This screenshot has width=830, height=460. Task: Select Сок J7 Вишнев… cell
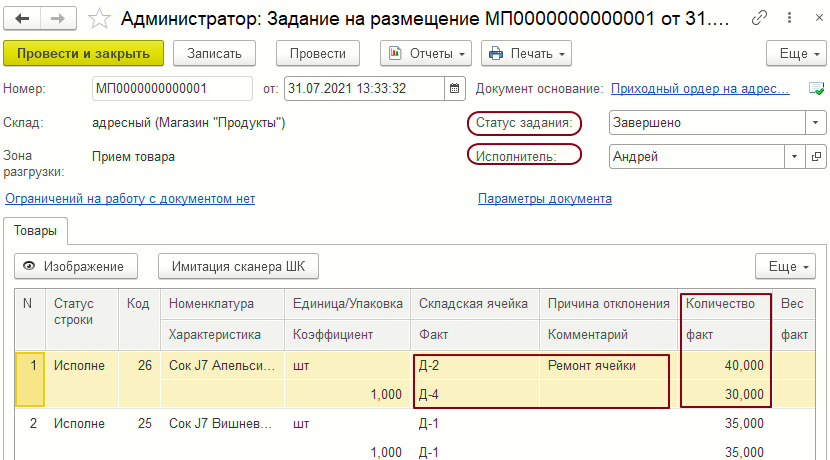[x=222, y=423]
